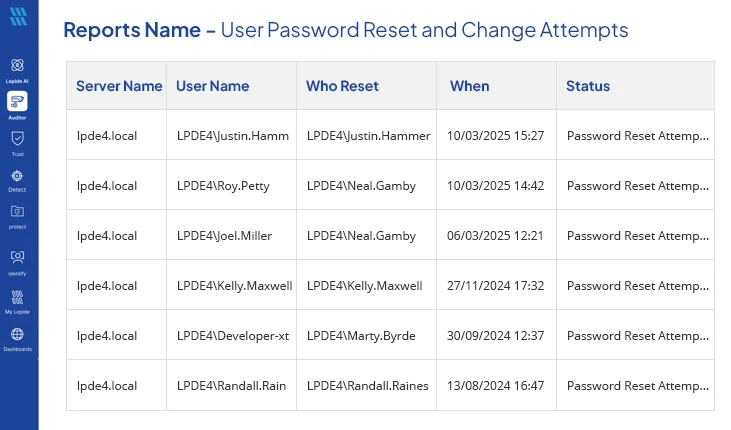Select the 06/03/2025 12:21 date cell

click(495, 236)
